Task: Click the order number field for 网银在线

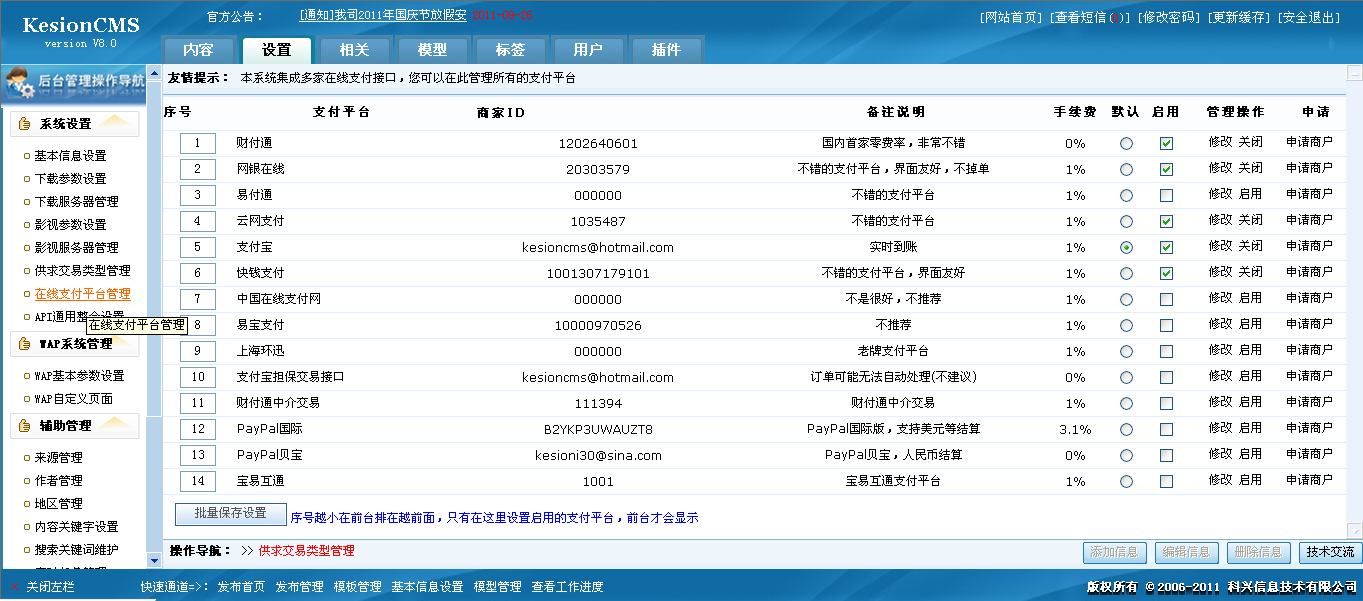Action: [x=198, y=170]
